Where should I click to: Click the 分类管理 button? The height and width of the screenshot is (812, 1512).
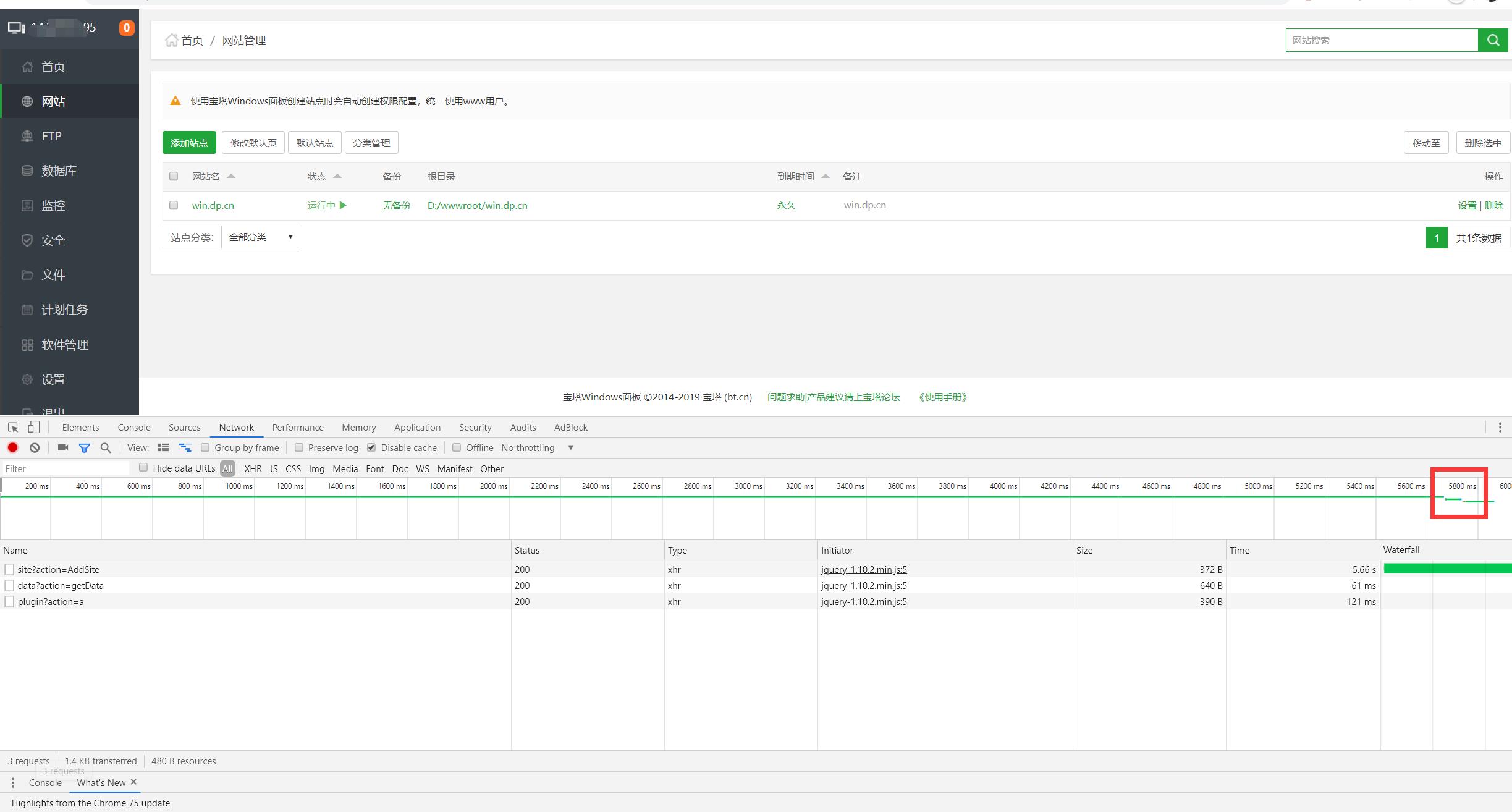[371, 143]
